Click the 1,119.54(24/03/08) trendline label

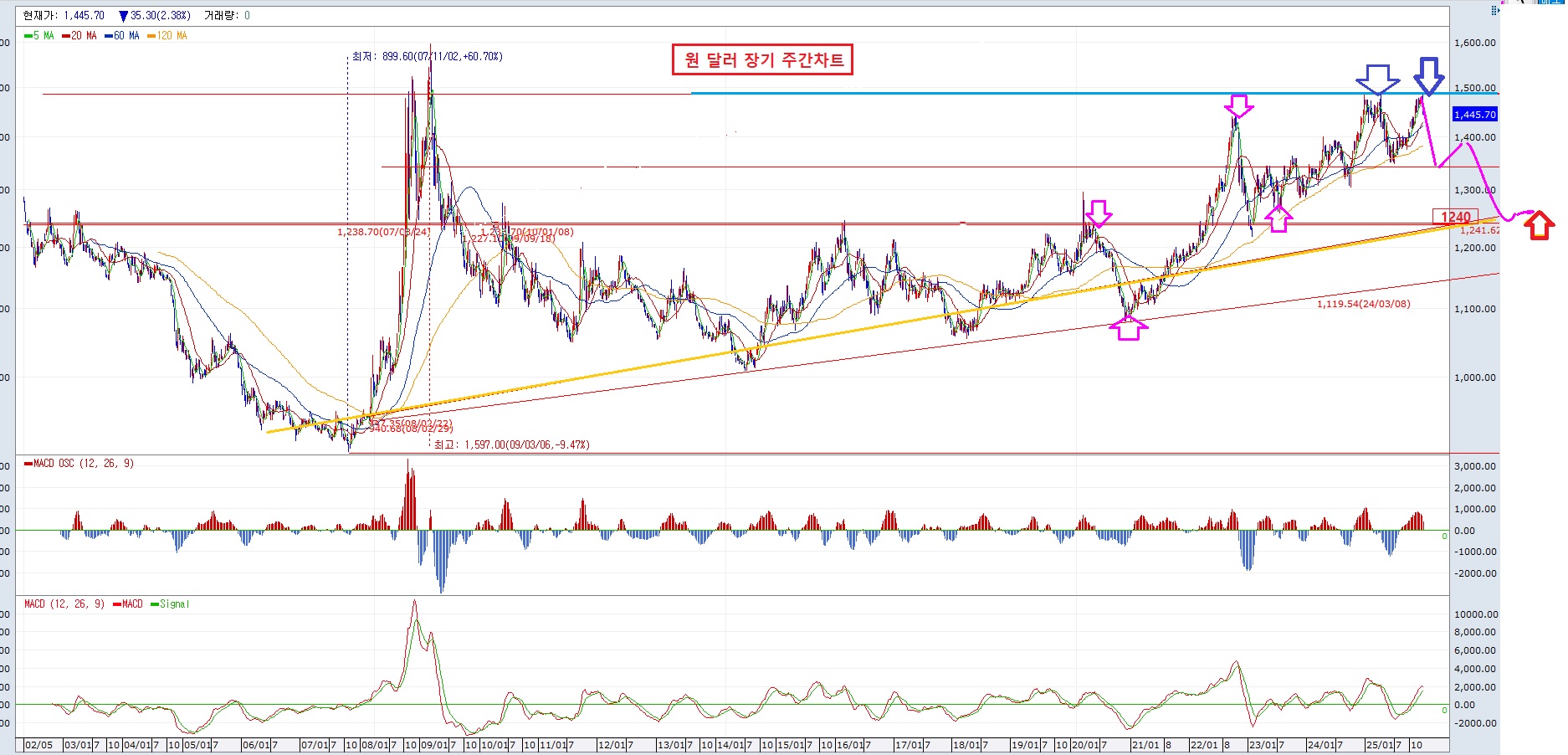pos(1363,304)
